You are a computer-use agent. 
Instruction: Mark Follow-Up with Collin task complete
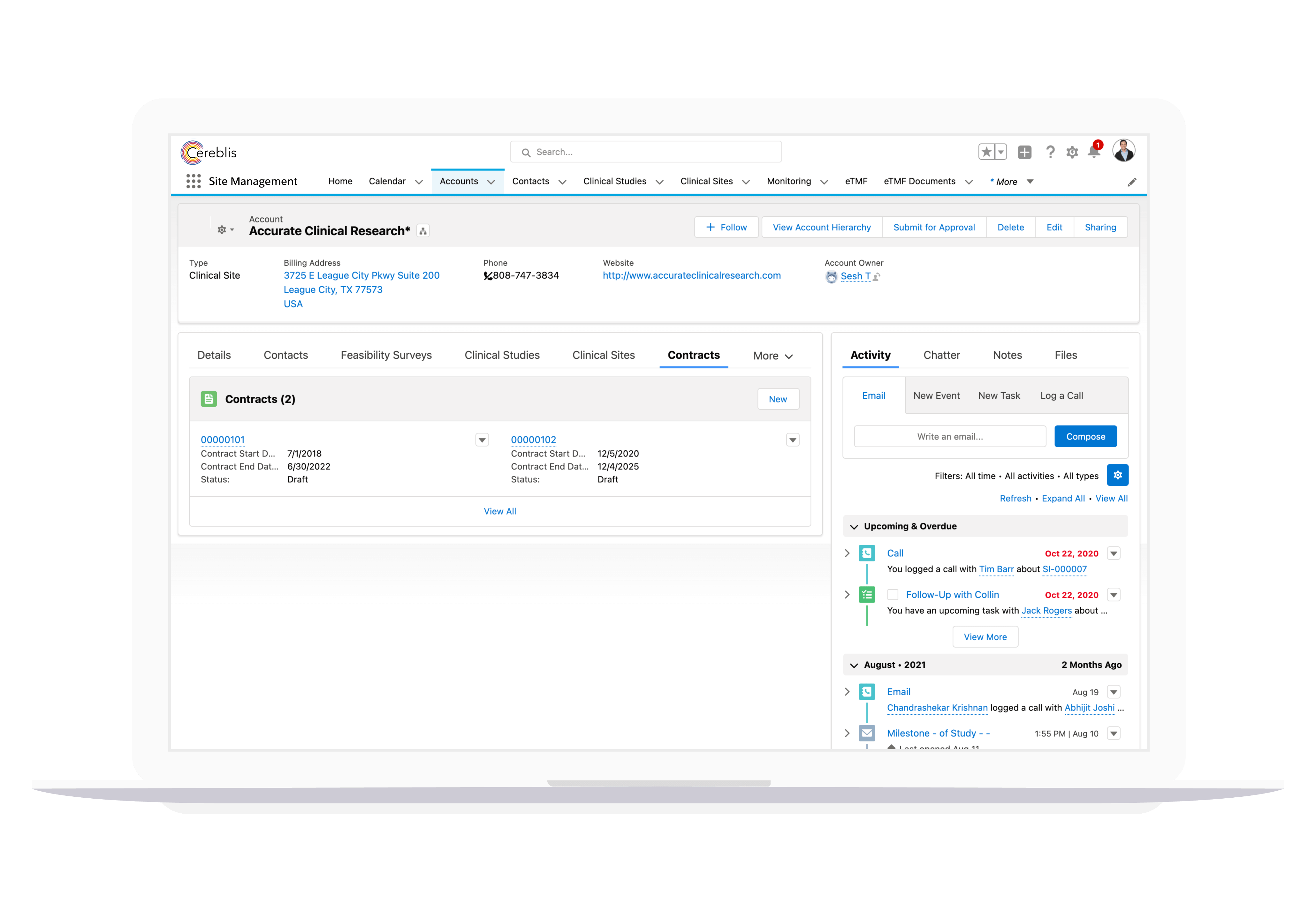(893, 595)
